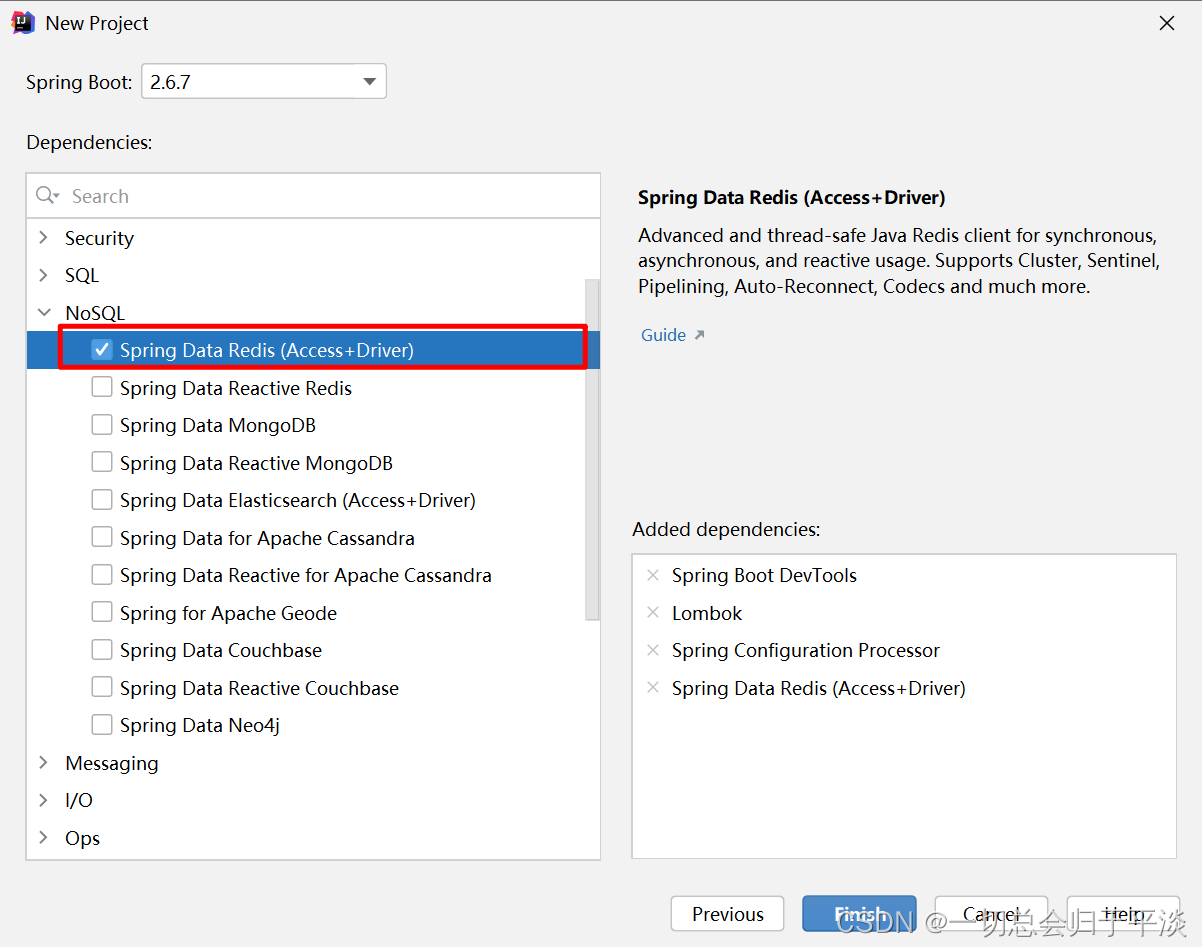Collapse the NoSQL category
Image resolution: width=1202 pixels, height=947 pixels.
(42, 312)
